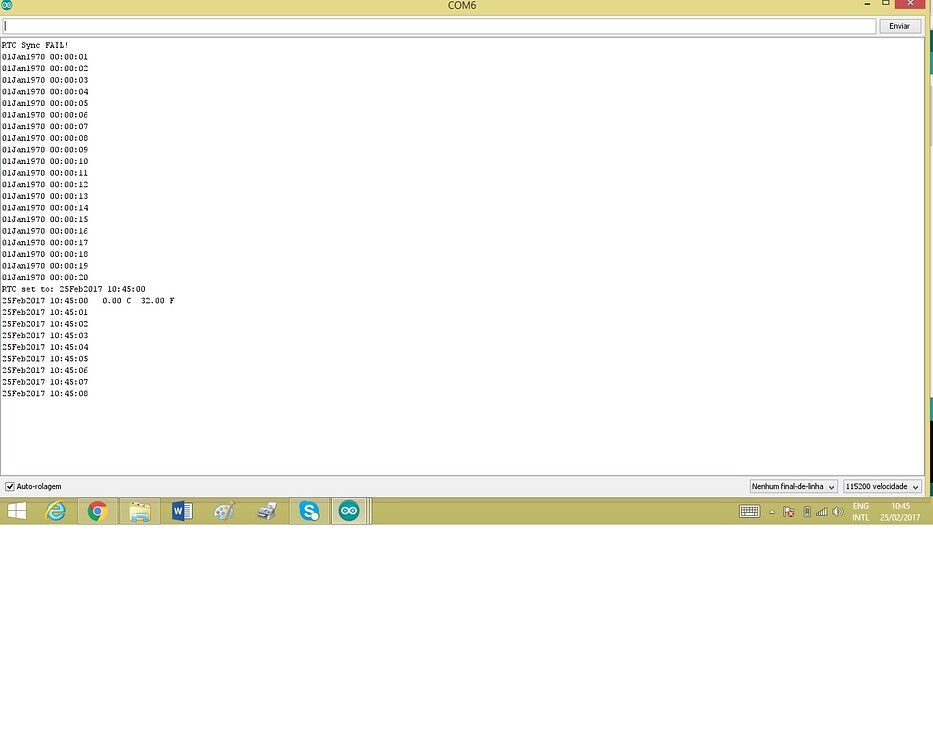Screen dimensions: 933x750
Task: Open Paint from the taskbar
Action: click(x=224, y=511)
